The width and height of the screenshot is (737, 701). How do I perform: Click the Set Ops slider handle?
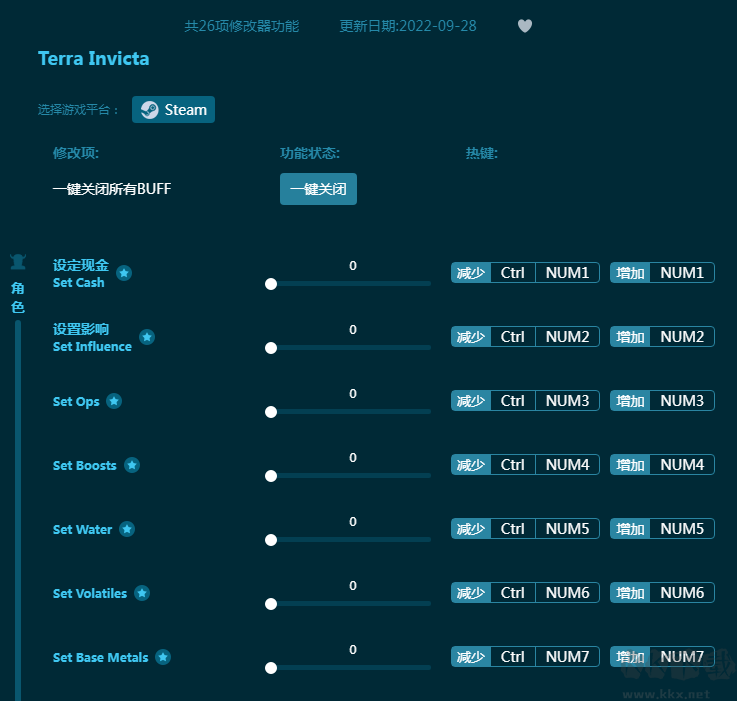click(x=271, y=412)
